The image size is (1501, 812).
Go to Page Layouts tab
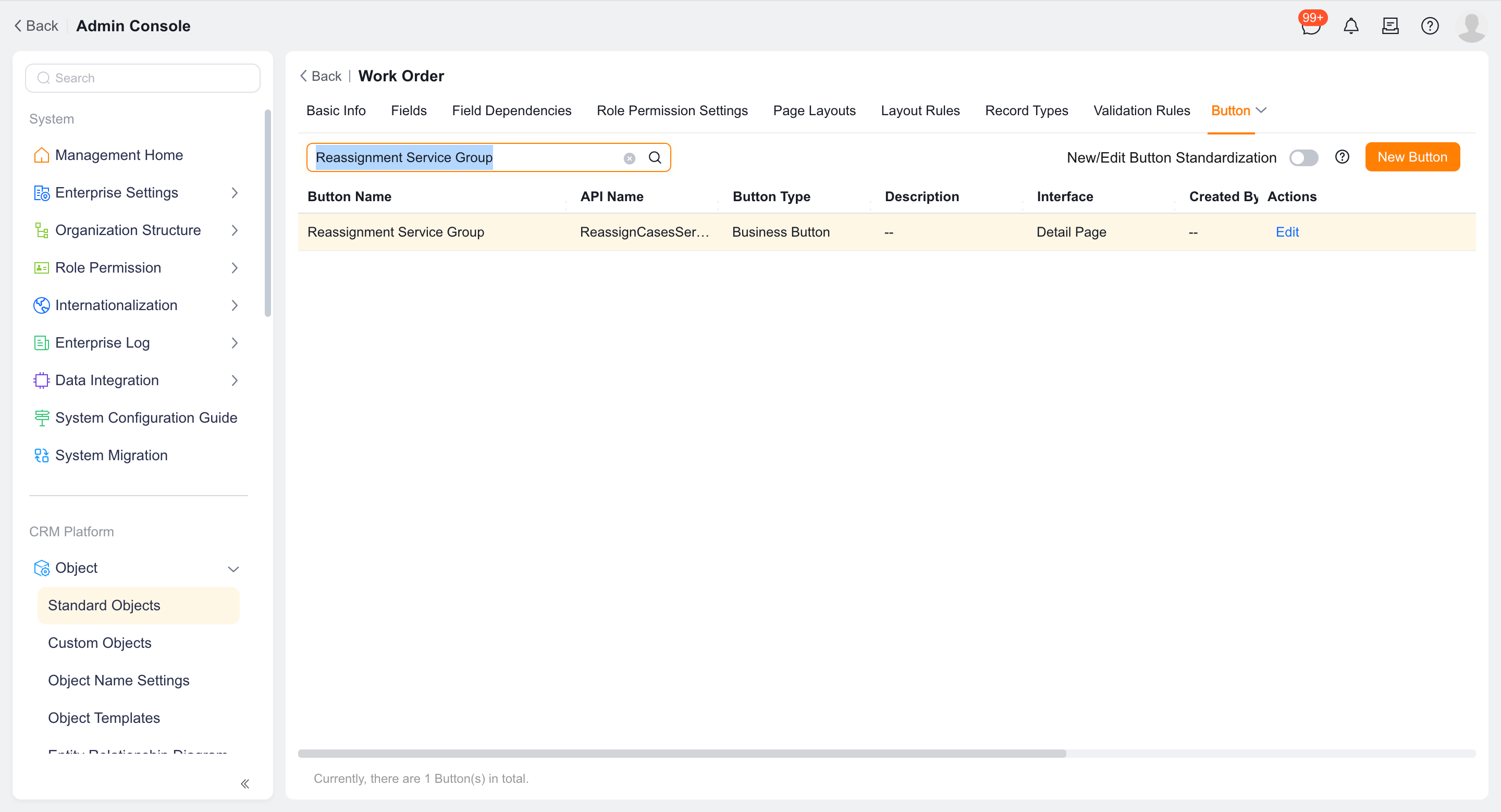pos(814,110)
